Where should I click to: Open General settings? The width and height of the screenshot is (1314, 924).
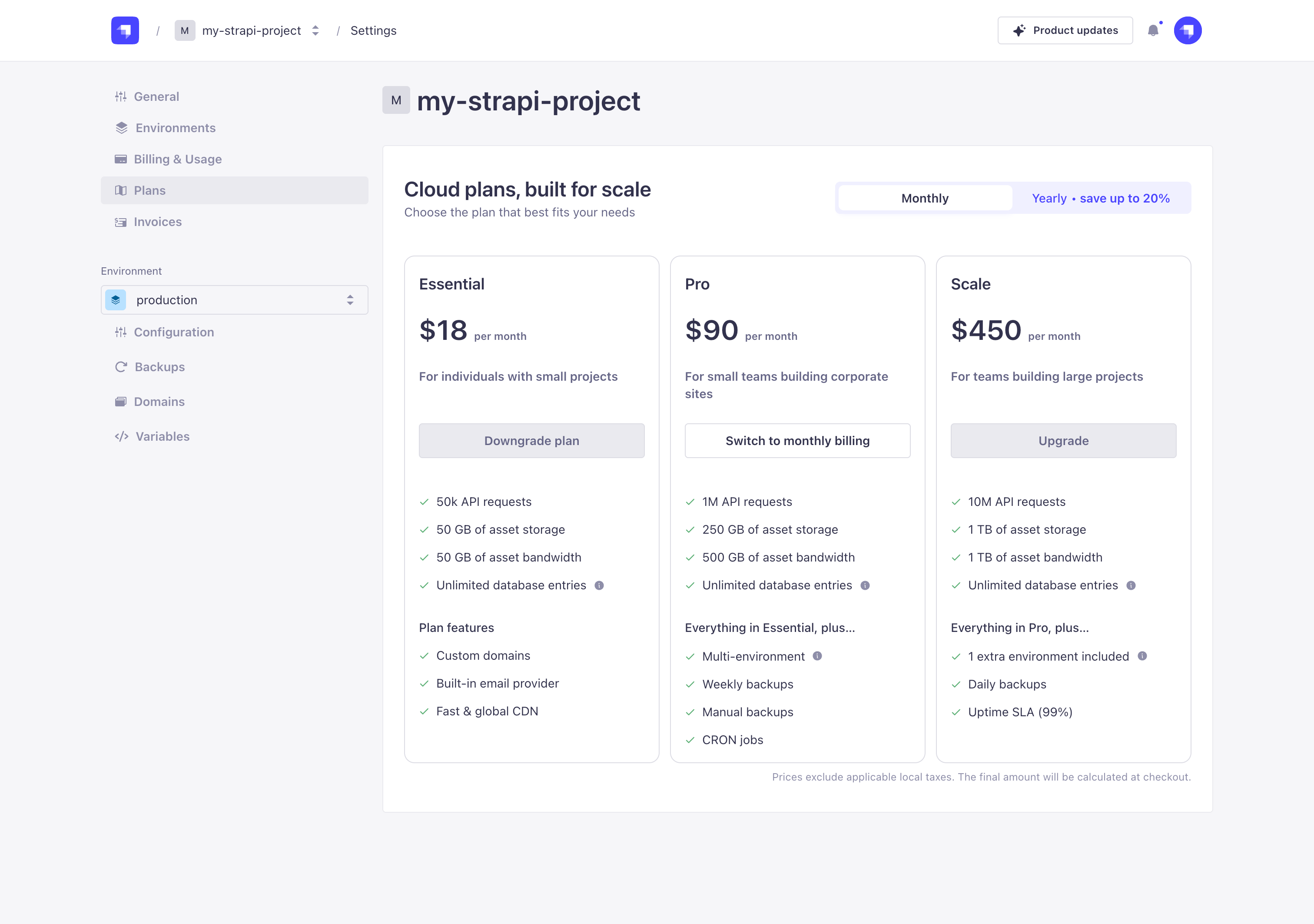click(x=235, y=96)
